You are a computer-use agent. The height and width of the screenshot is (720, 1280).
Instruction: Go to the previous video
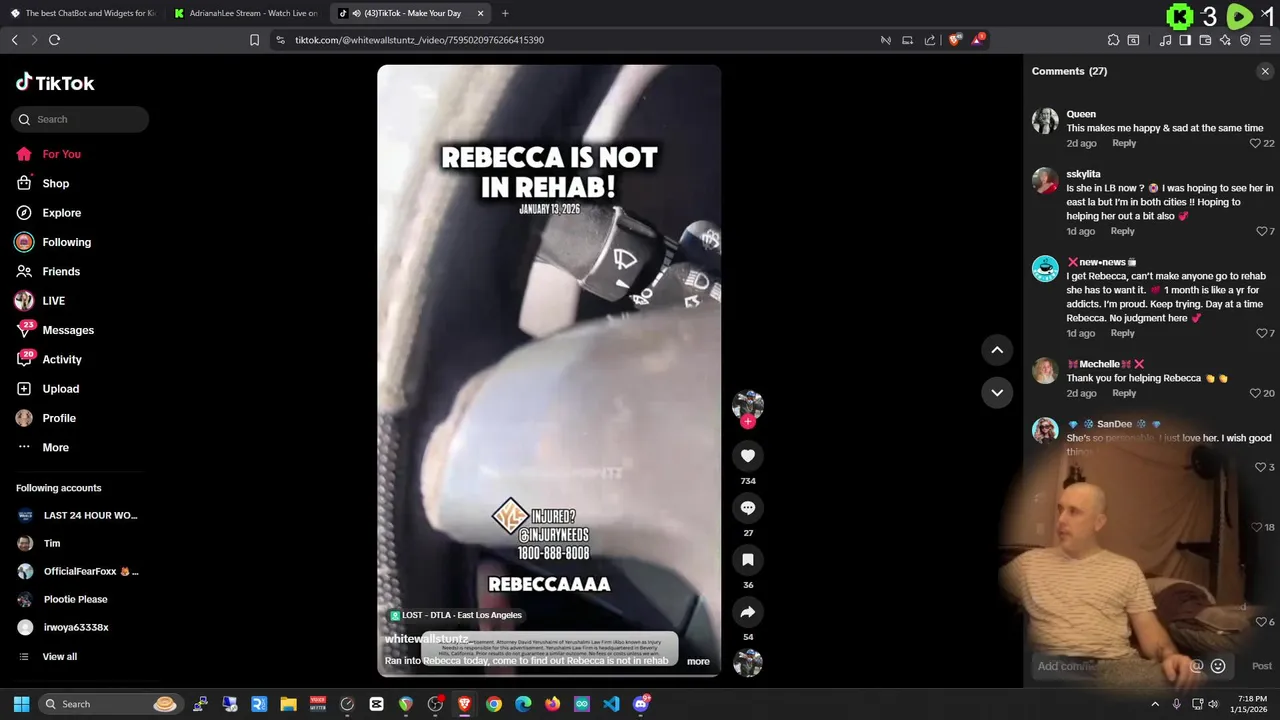(997, 350)
